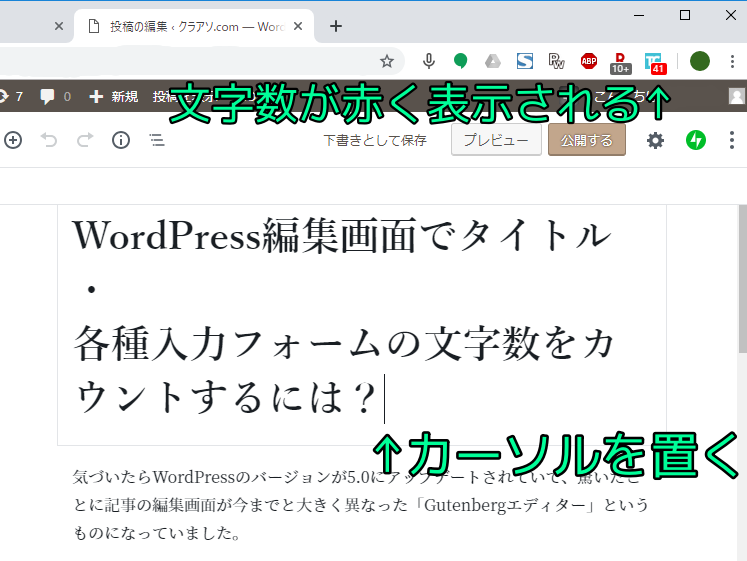Image resolution: width=747 pixels, height=561 pixels.
Task: Click into the post title field
Action: point(362,325)
